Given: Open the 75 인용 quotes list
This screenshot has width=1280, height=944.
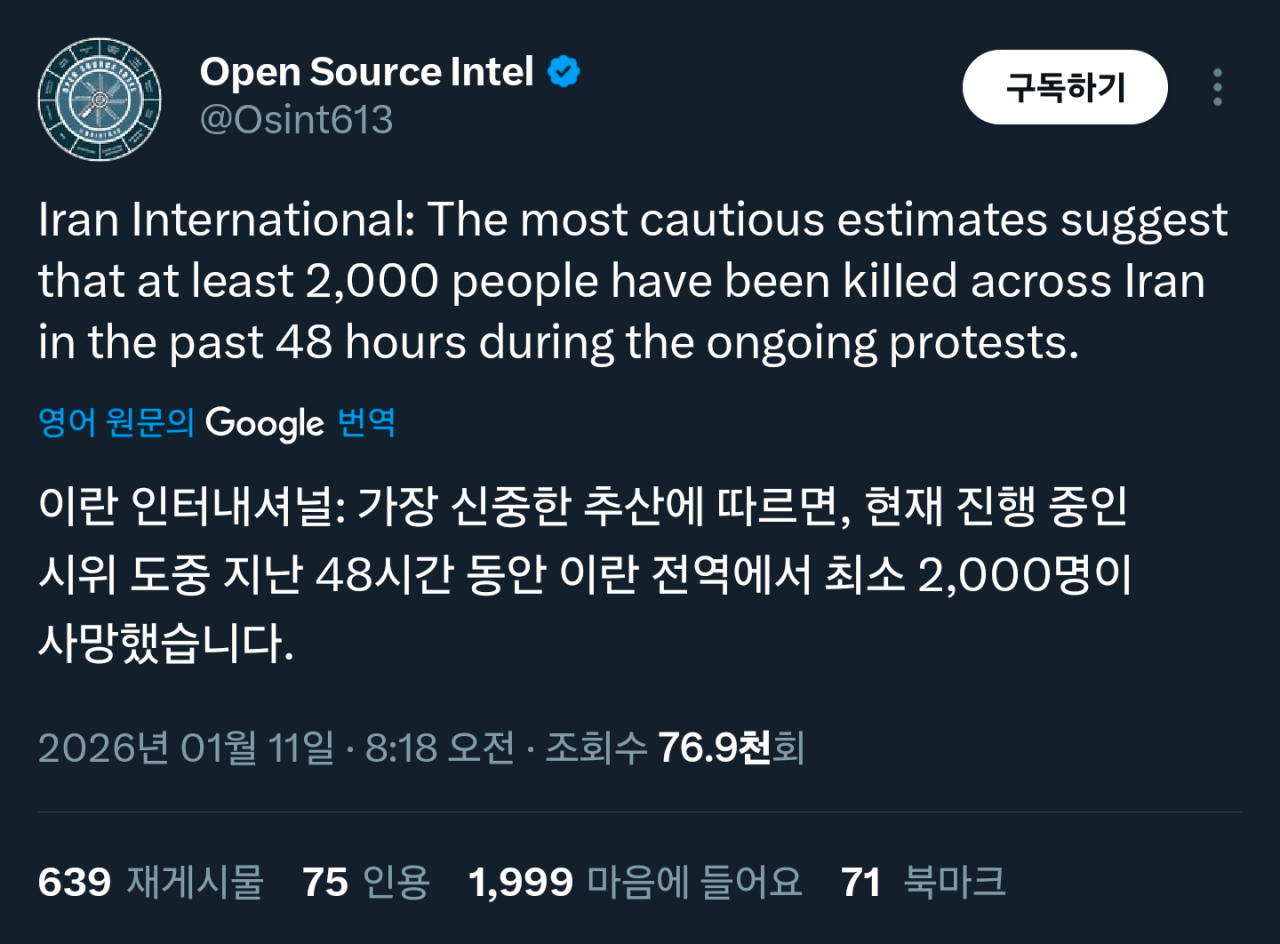Looking at the screenshot, I should 366,882.
